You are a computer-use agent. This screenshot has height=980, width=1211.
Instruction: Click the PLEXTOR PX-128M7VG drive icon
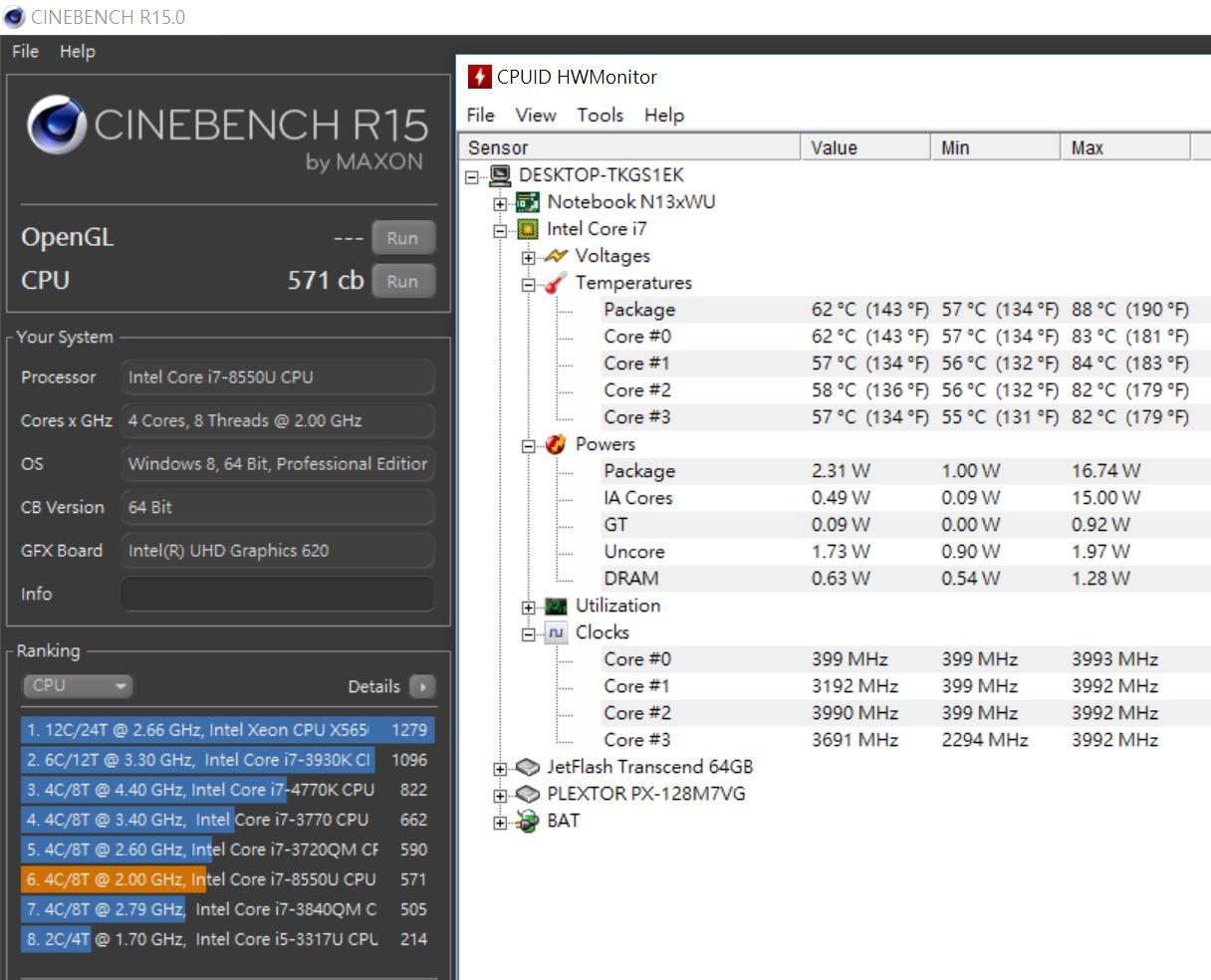coord(528,795)
